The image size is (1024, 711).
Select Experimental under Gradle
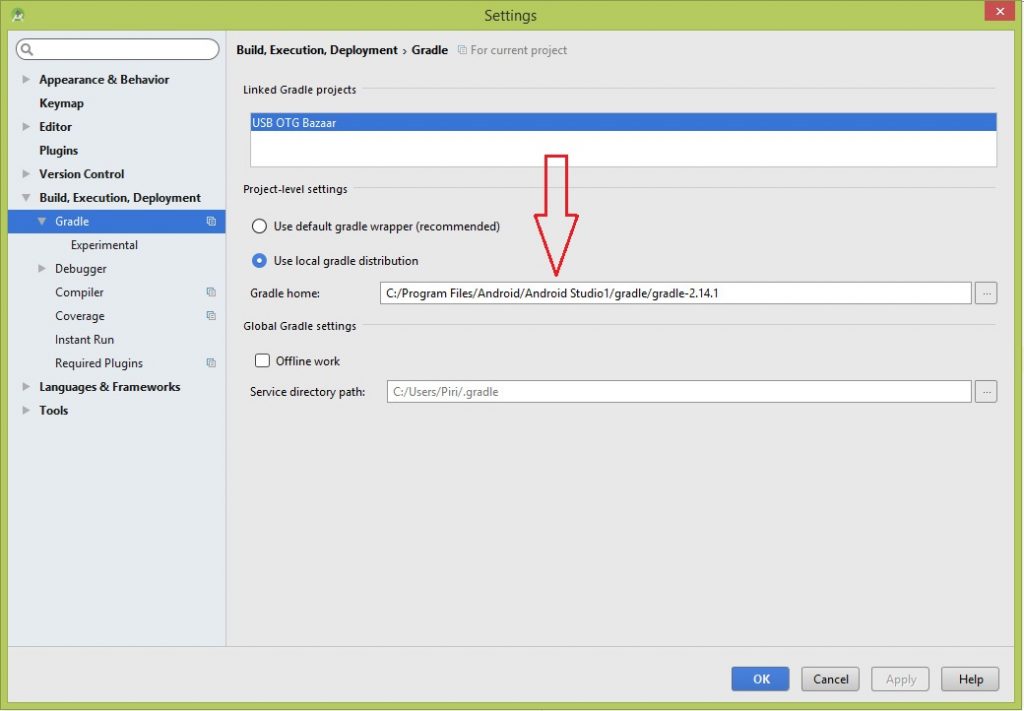click(x=104, y=244)
